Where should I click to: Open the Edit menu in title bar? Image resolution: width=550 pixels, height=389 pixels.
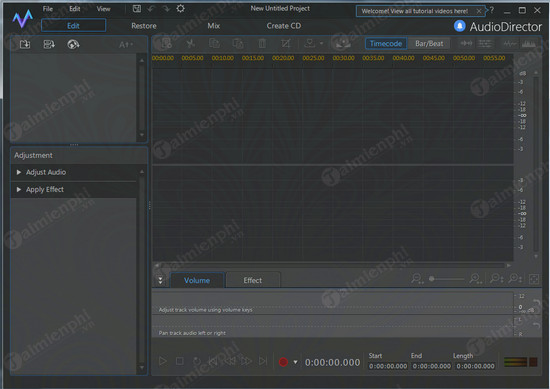coord(74,9)
